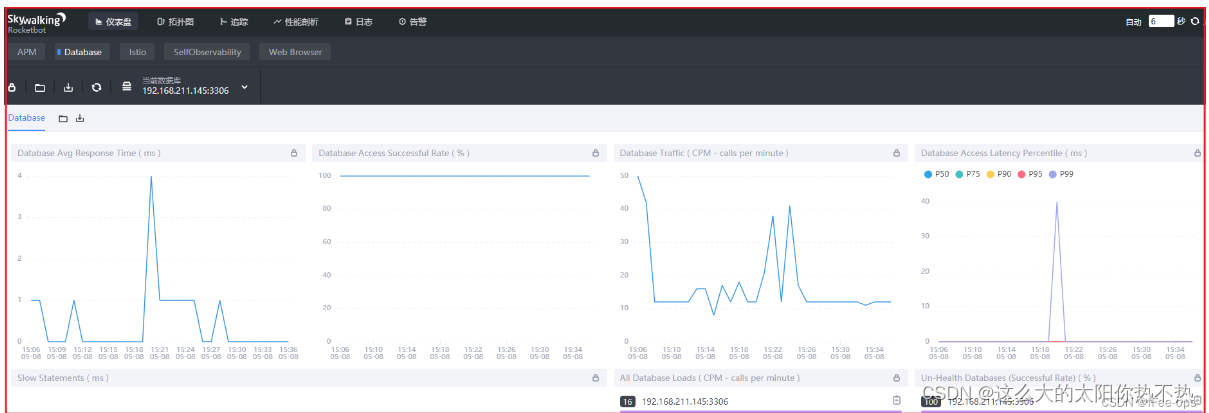
Task: Click the top-right refresh icon
Action: pos(1194,21)
